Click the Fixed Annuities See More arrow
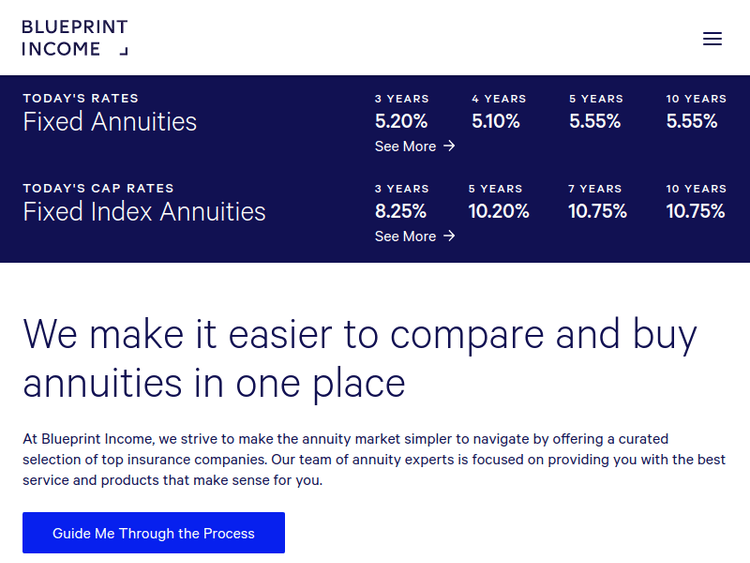750x563 pixels. [x=449, y=146]
